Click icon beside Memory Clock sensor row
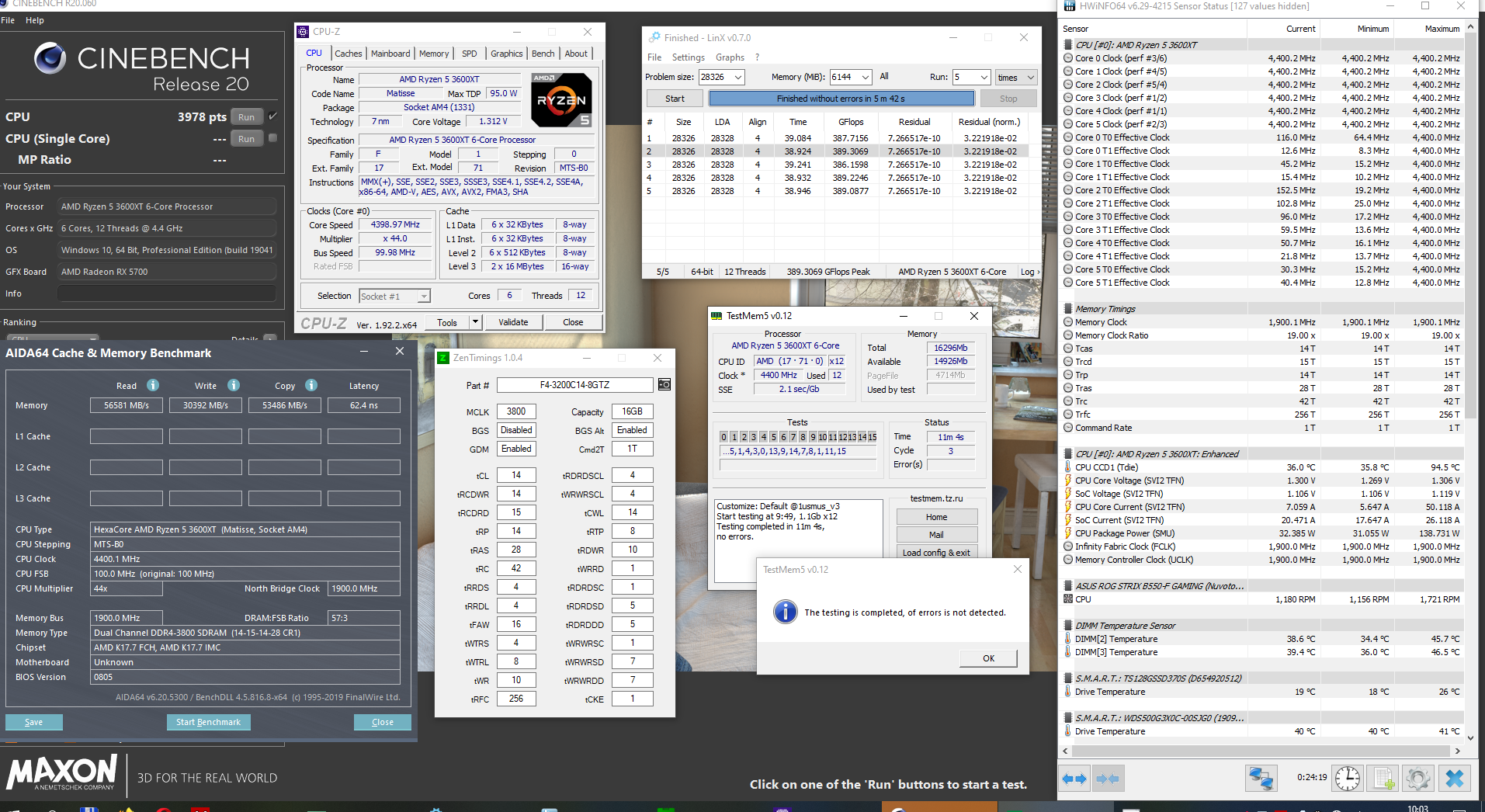This screenshot has width=1485, height=812. click(x=1068, y=322)
